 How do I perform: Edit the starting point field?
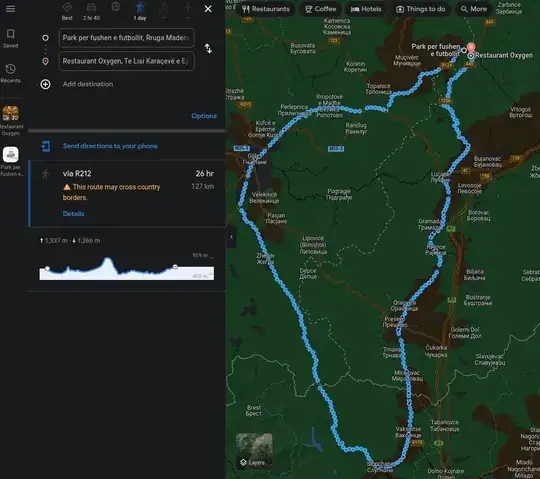(126, 38)
